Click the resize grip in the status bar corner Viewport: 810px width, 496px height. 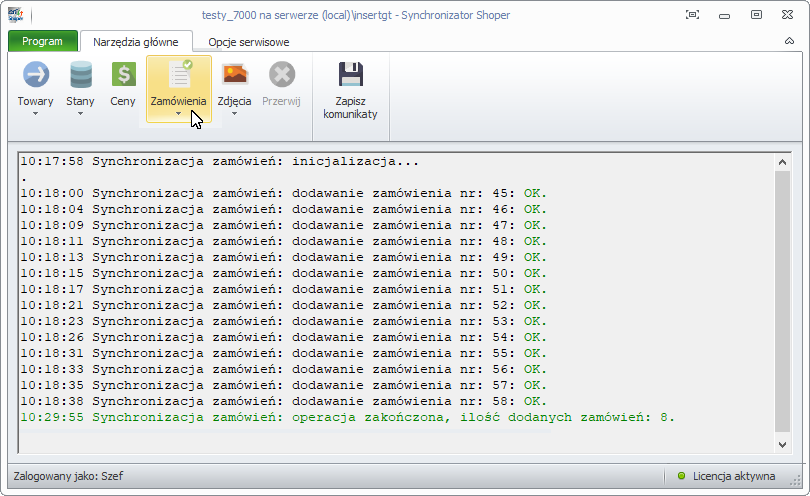tap(796, 481)
